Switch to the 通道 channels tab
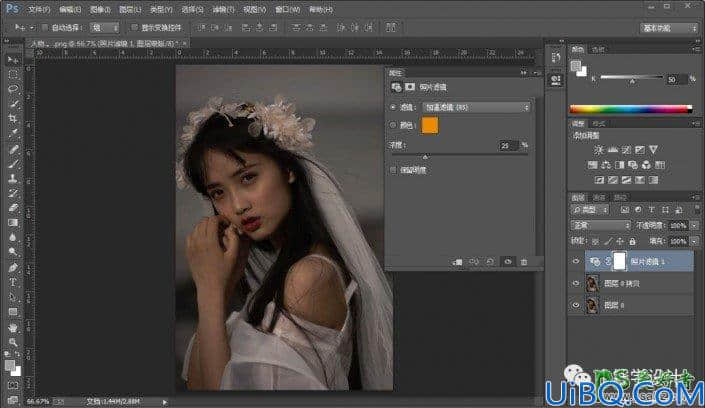The image size is (705, 408). click(x=599, y=197)
